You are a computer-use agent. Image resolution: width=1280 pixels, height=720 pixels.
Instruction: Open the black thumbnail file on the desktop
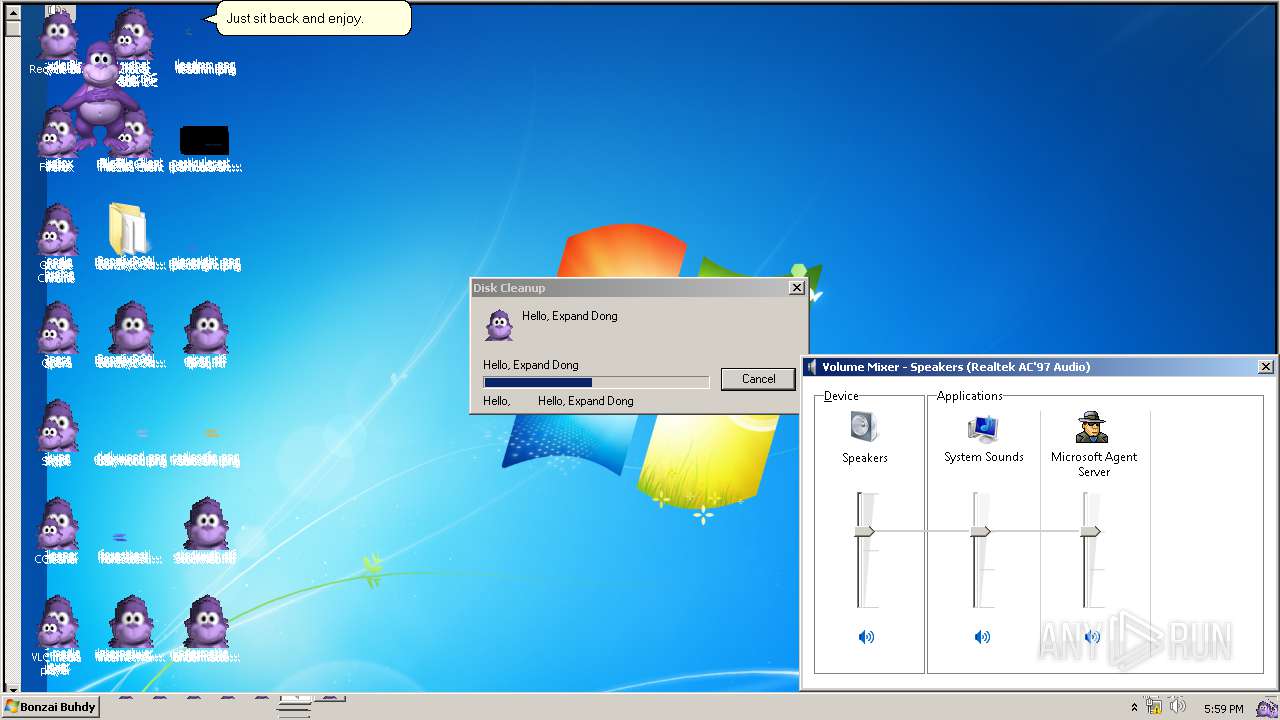pos(205,140)
